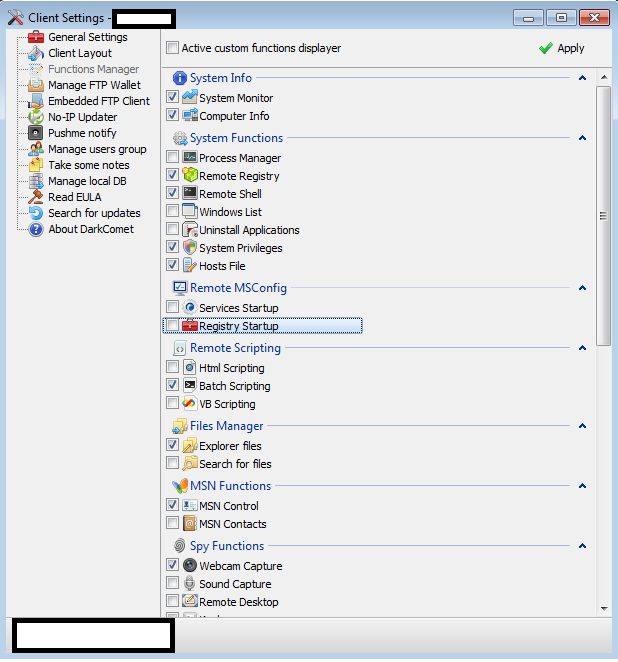
Task: Enable the Active custom functions displayer checkbox
Action: click(x=173, y=48)
